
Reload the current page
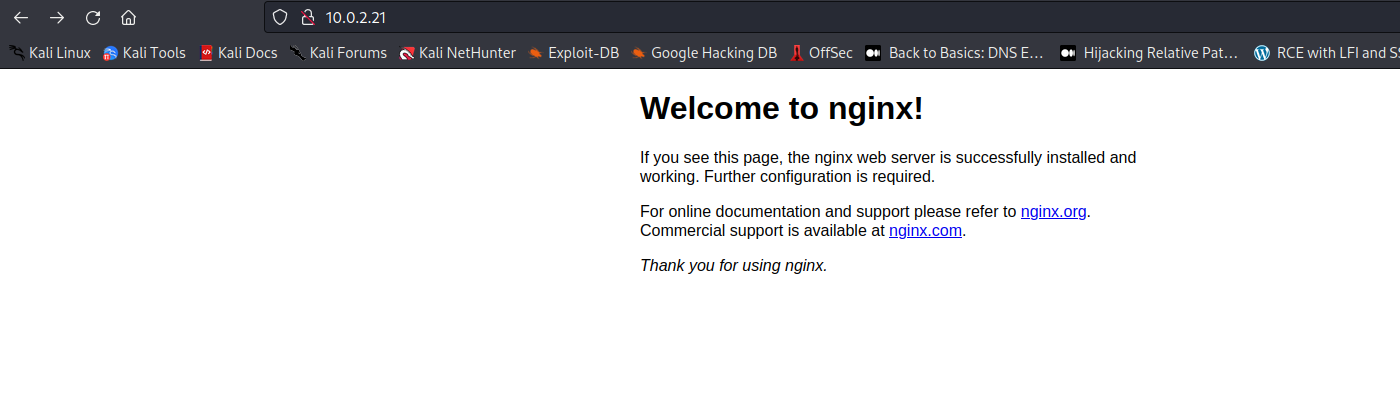point(93,17)
